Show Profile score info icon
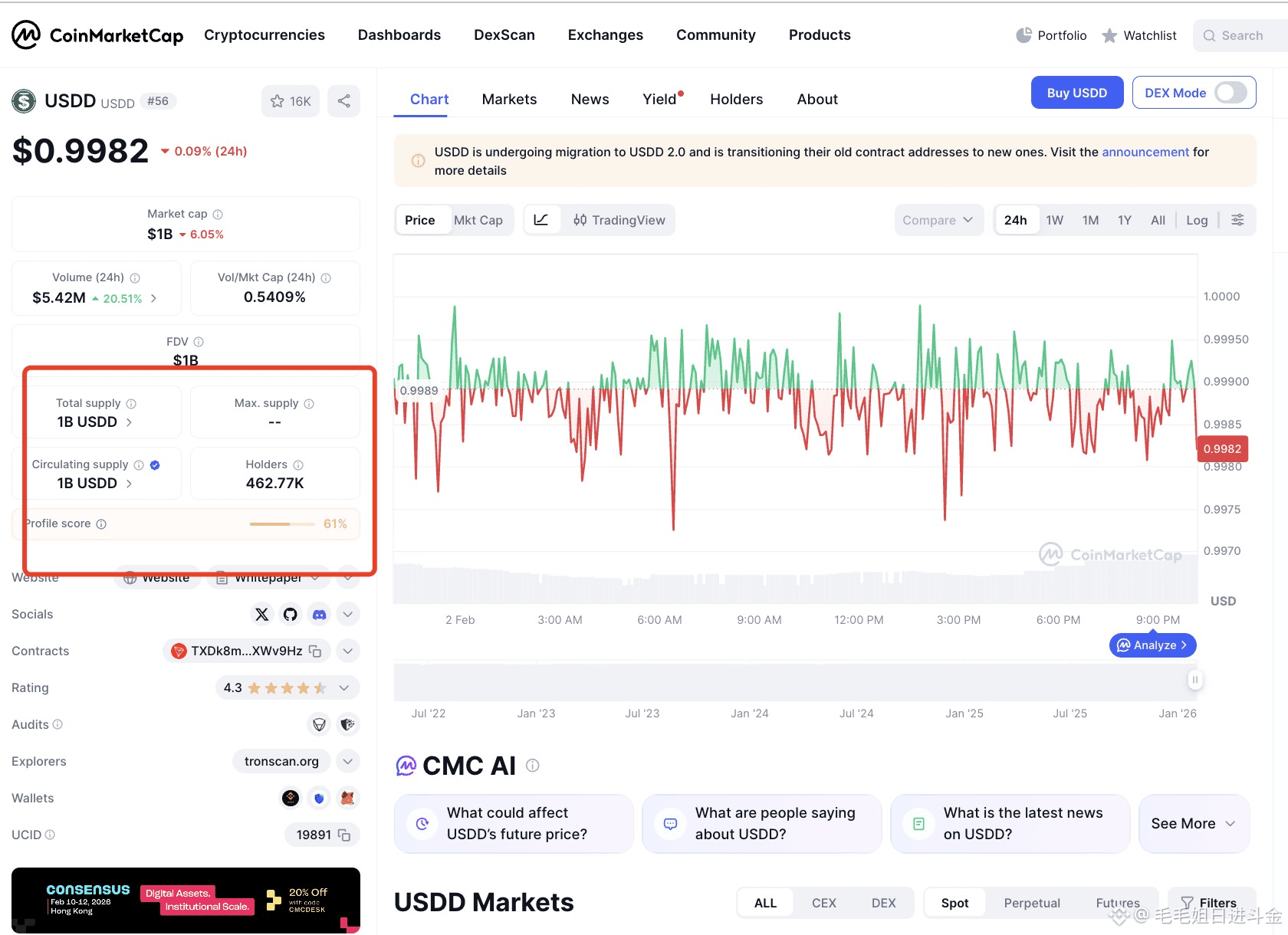Screen dimensions: 1288x935 click(101, 524)
